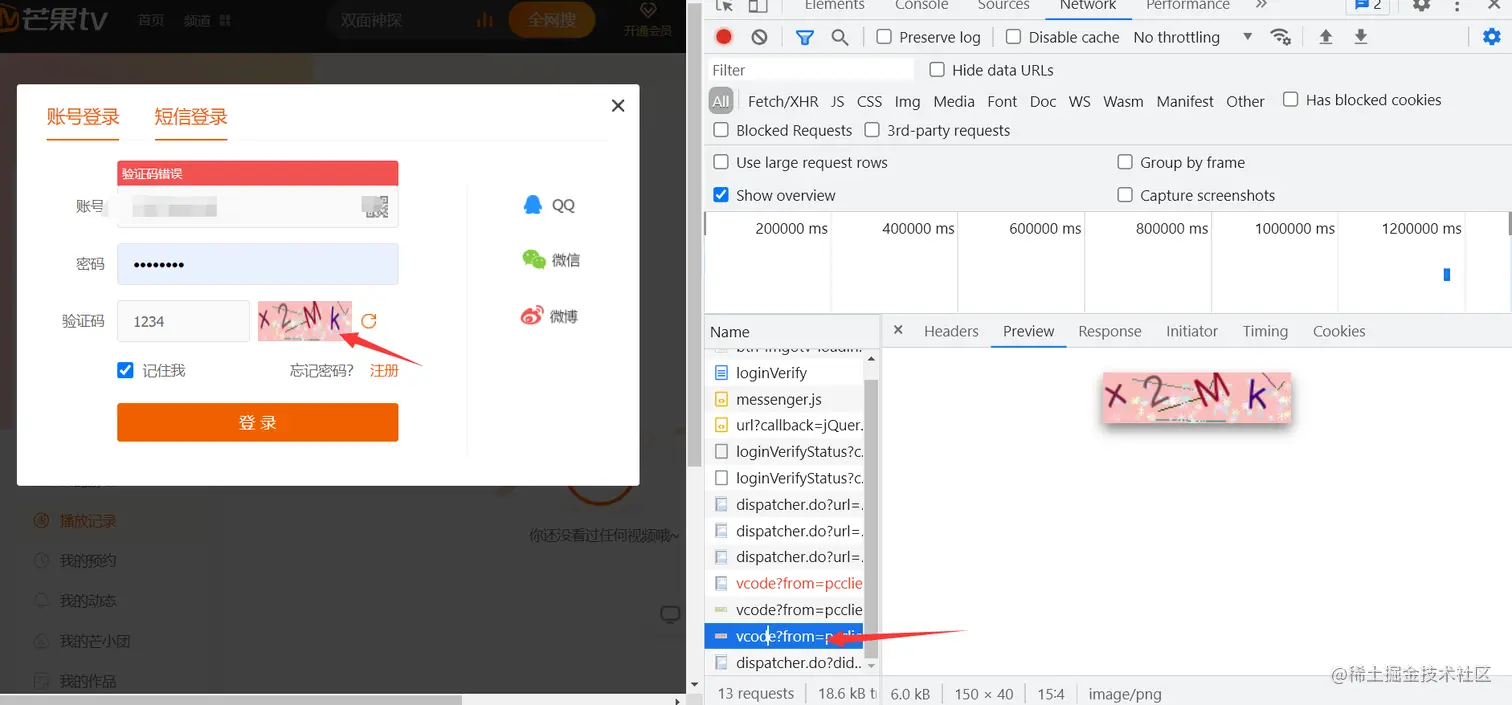Select the red vcode?from=pcclie request

coord(786,583)
